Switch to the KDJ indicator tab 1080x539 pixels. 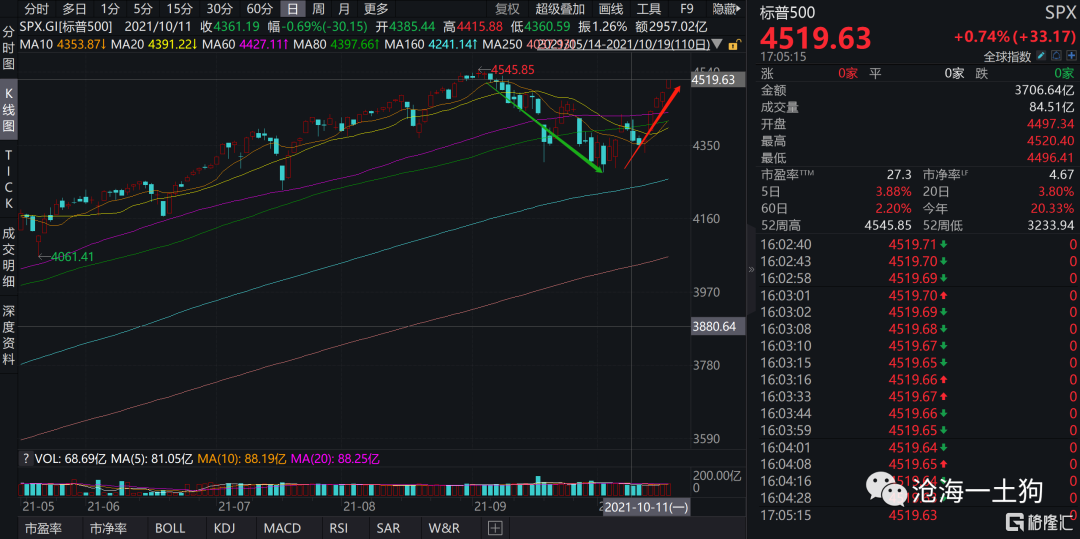pos(225,528)
